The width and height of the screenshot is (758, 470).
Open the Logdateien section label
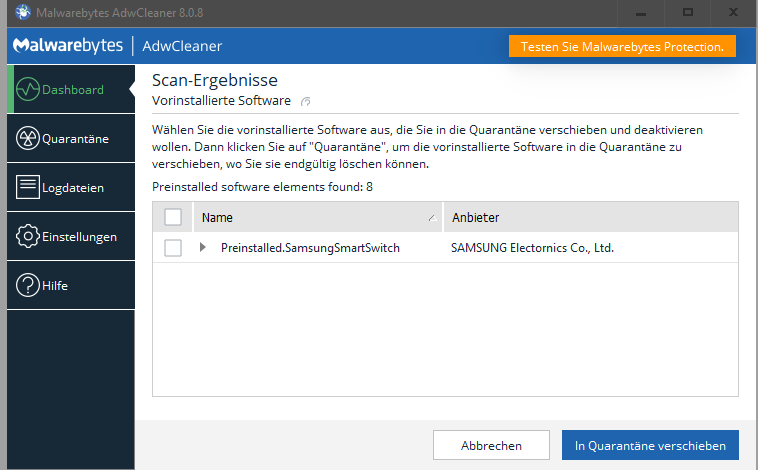pos(73,187)
